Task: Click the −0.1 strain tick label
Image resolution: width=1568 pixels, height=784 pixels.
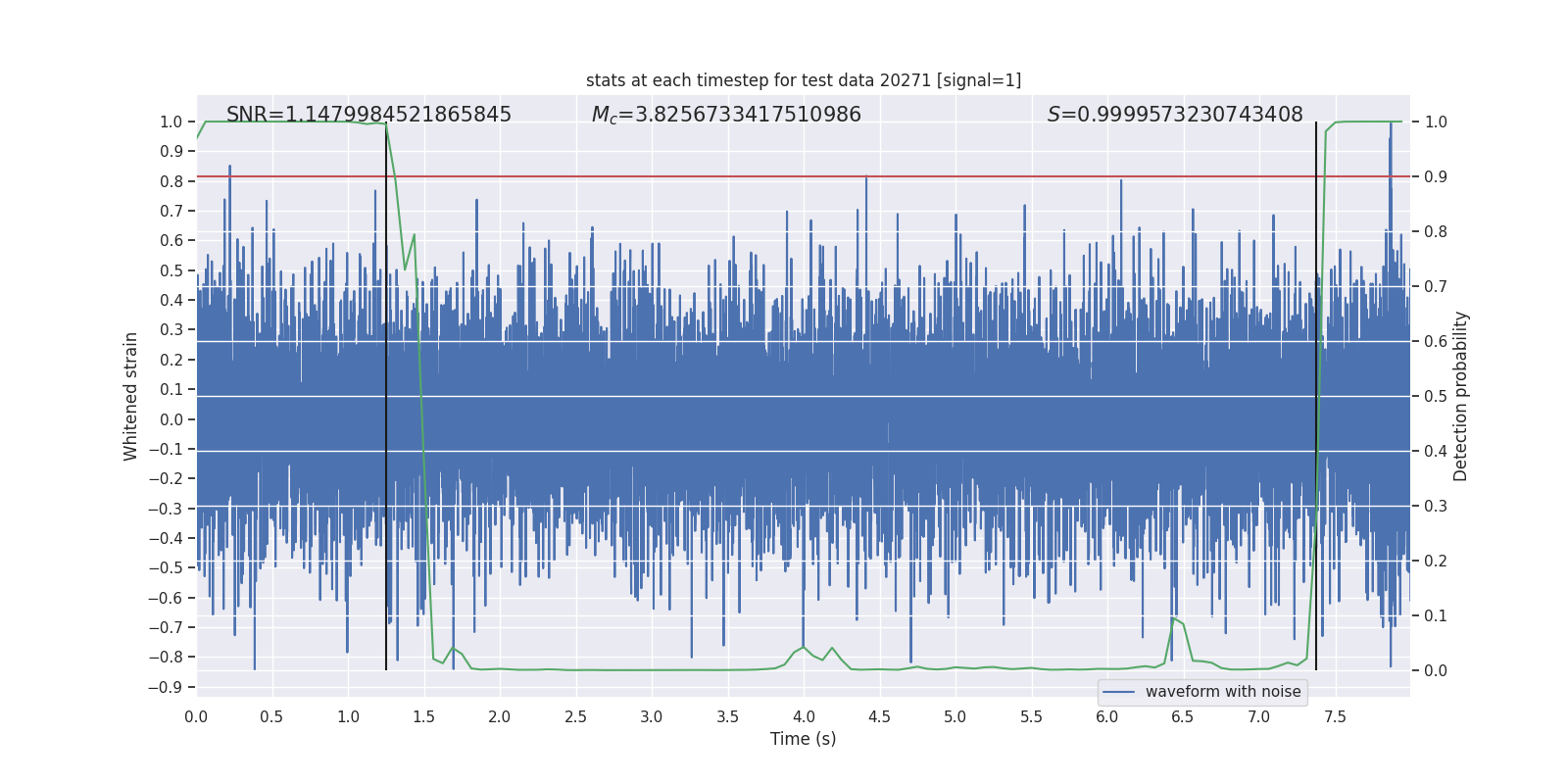Action: [166, 449]
